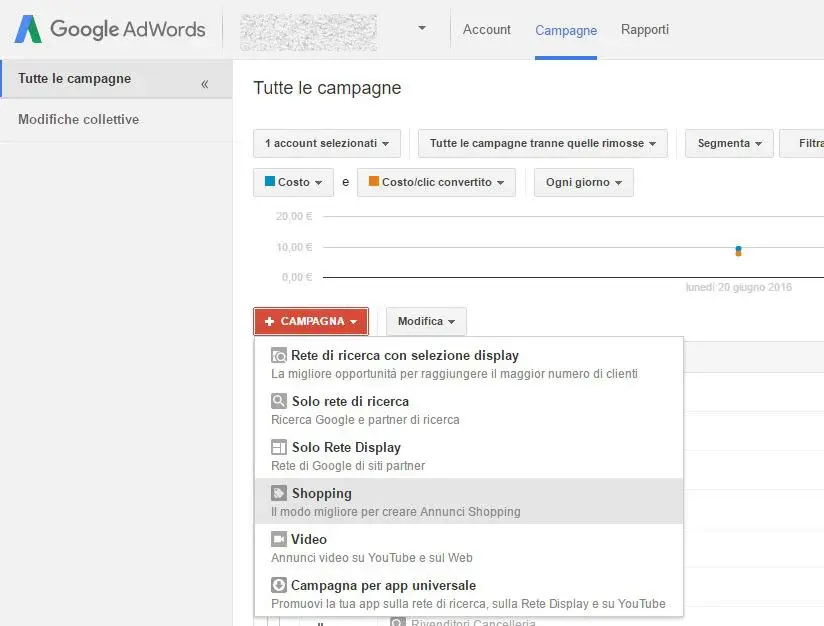Collapse the sidebar with the double chevron
824x626 pixels.
[204, 84]
